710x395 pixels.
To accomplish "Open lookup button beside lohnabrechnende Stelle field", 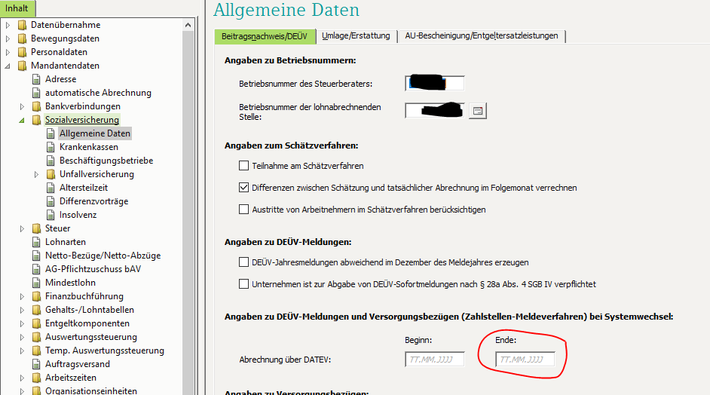I will 478,111.
